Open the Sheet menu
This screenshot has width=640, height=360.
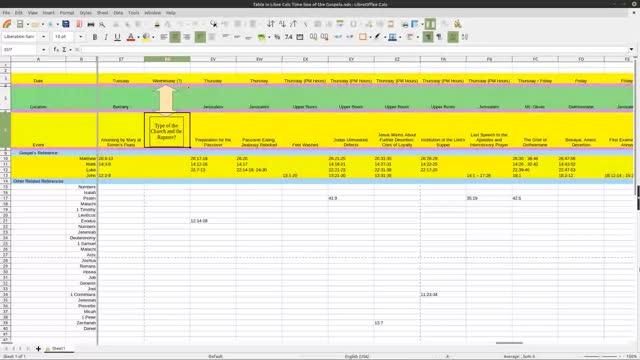point(102,13)
